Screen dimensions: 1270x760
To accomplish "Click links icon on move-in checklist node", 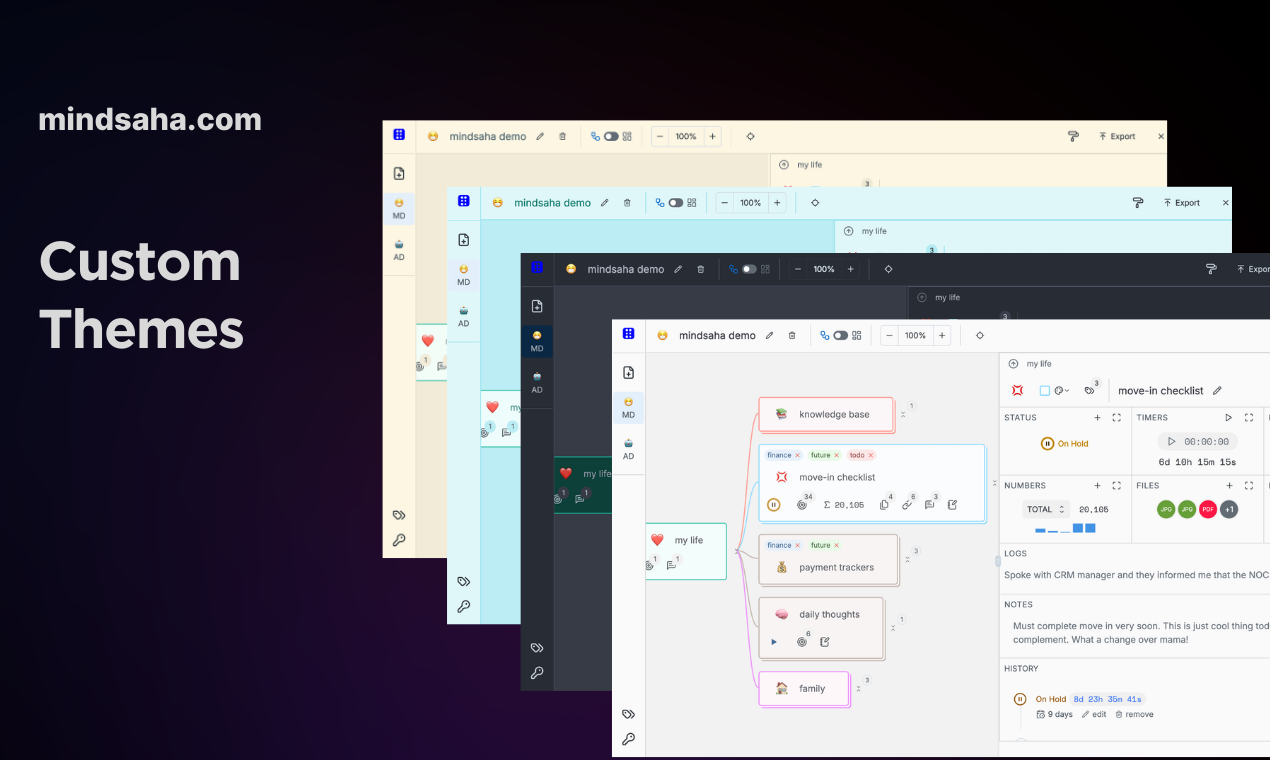I will click(x=906, y=505).
